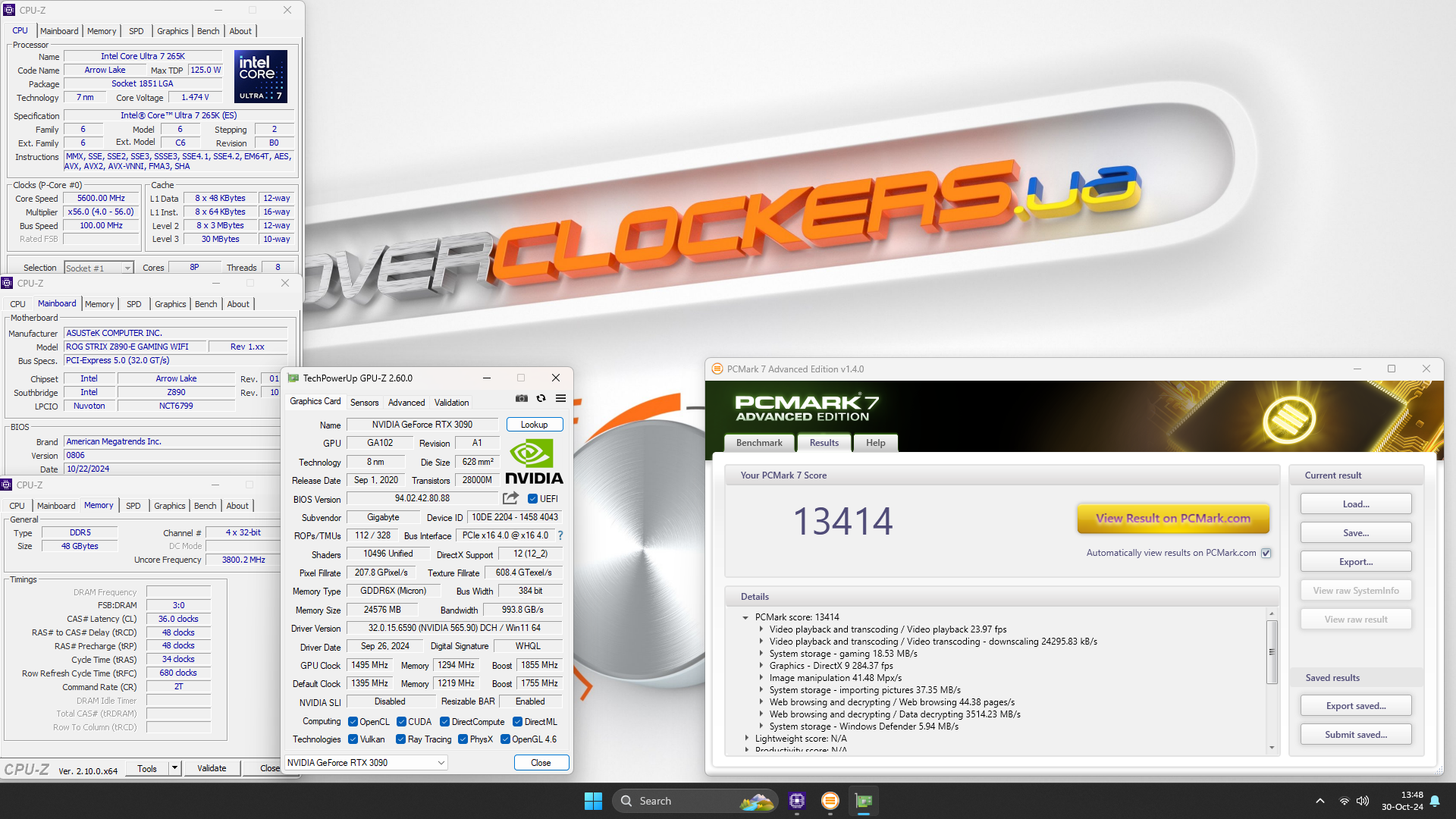1456x819 pixels.
Task: Click the title icon of the CPU-Z Mainboard window
Action: click(8, 283)
